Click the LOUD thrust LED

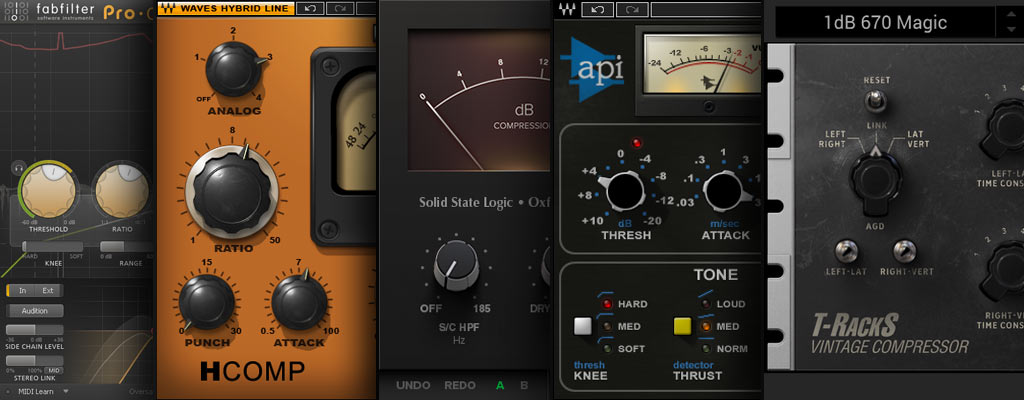pos(705,304)
